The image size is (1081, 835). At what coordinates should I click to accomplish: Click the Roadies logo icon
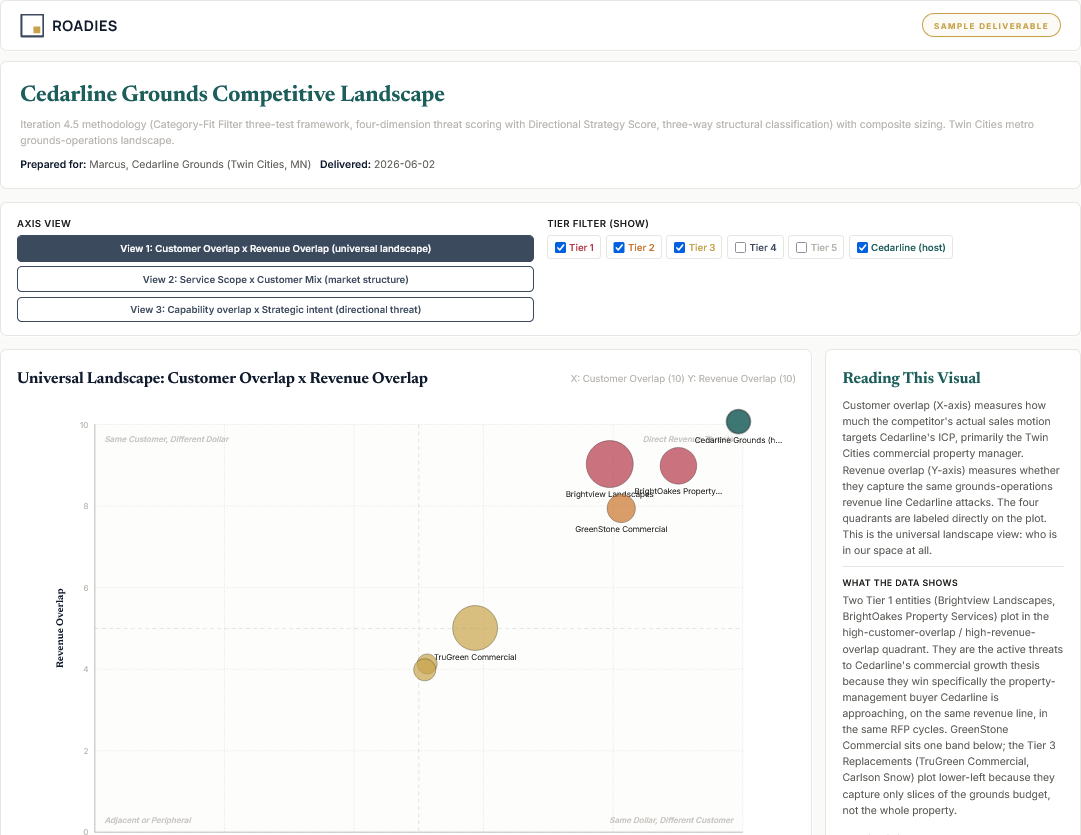(x=32, y=26)
